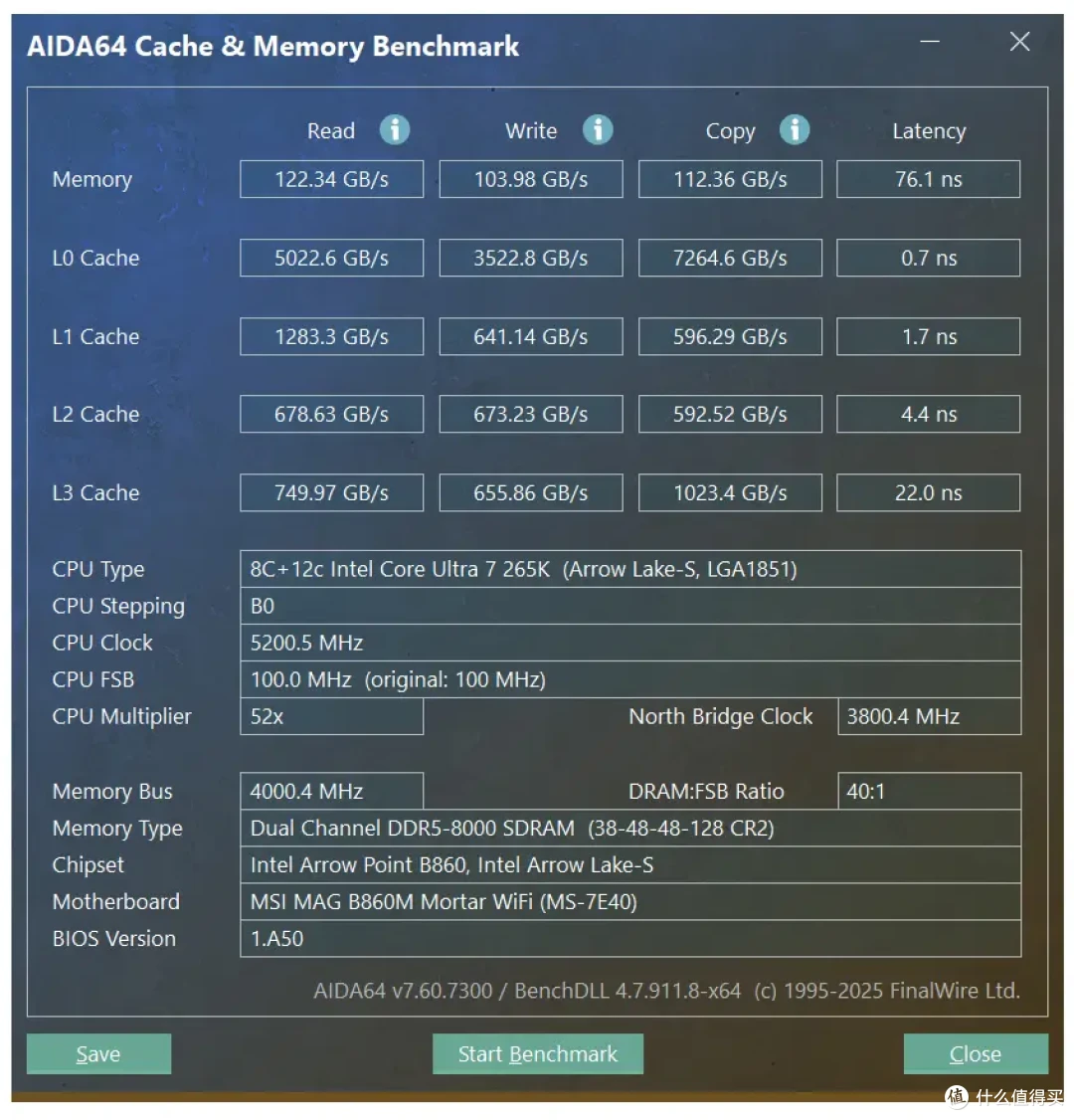
Task: Click CPU Clock value 5200.5 MHz
Action: tap(630, 643)
